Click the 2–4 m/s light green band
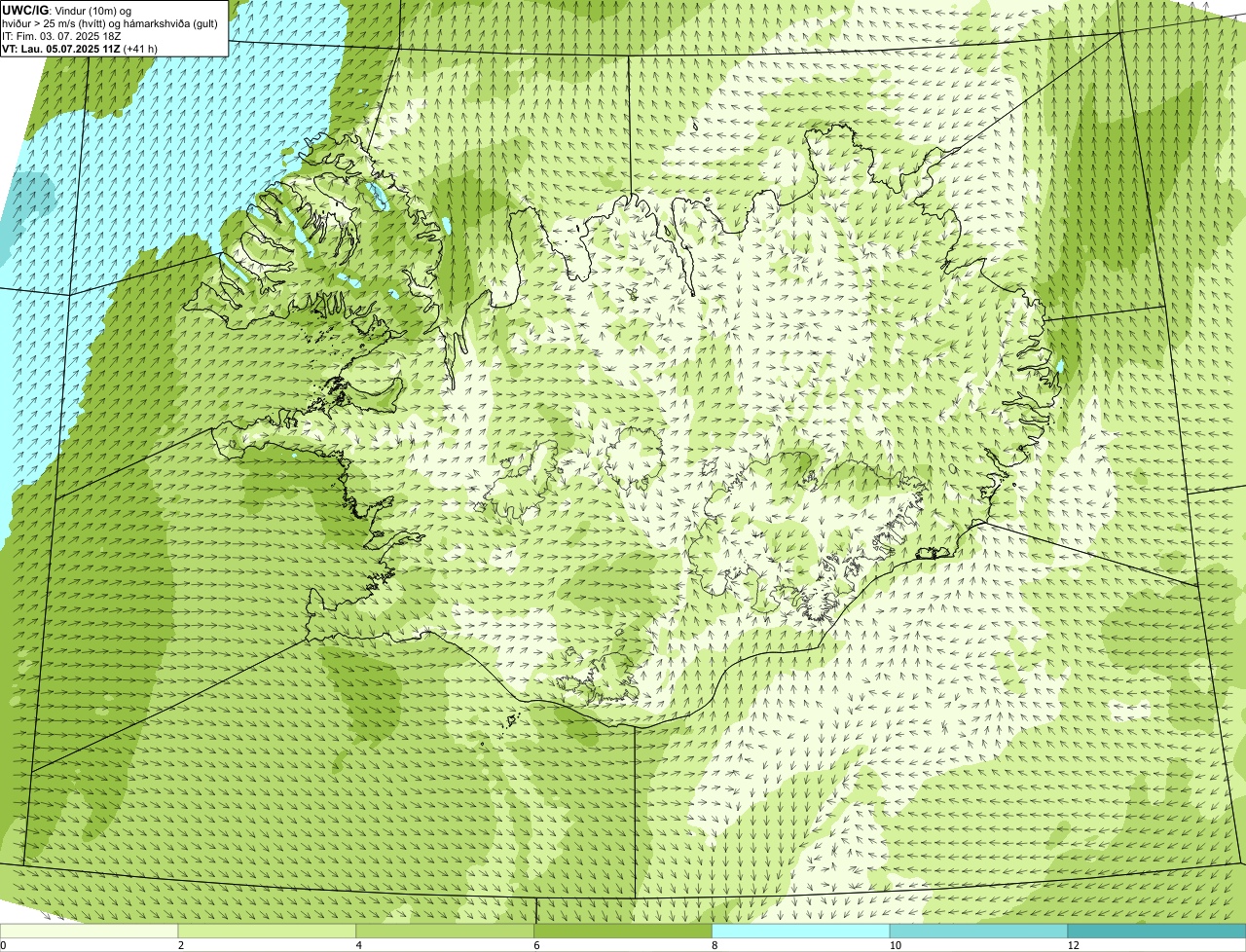Image resolution: width=1246 pixels, height=952 pixels. pos(268,931)
